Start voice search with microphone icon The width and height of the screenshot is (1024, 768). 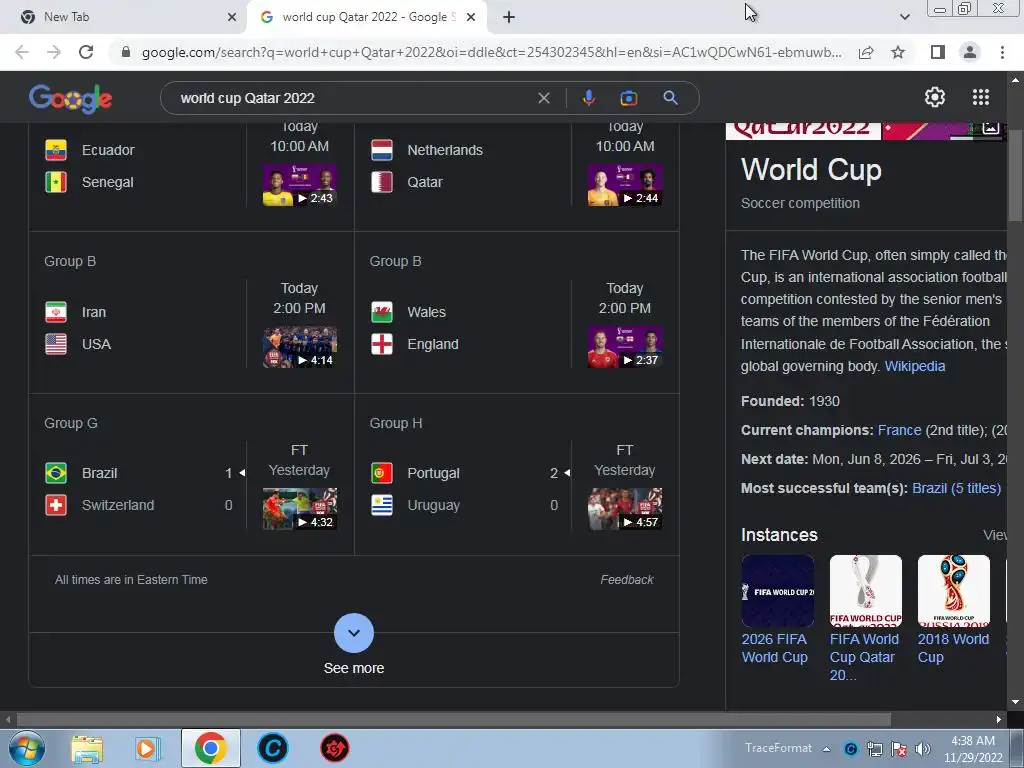pos(588,99)
